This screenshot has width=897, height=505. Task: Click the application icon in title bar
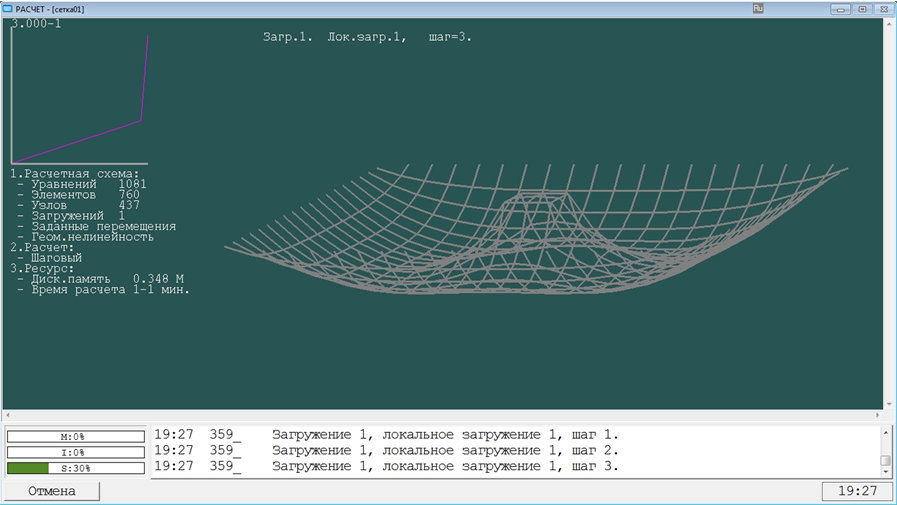point(7,9)
